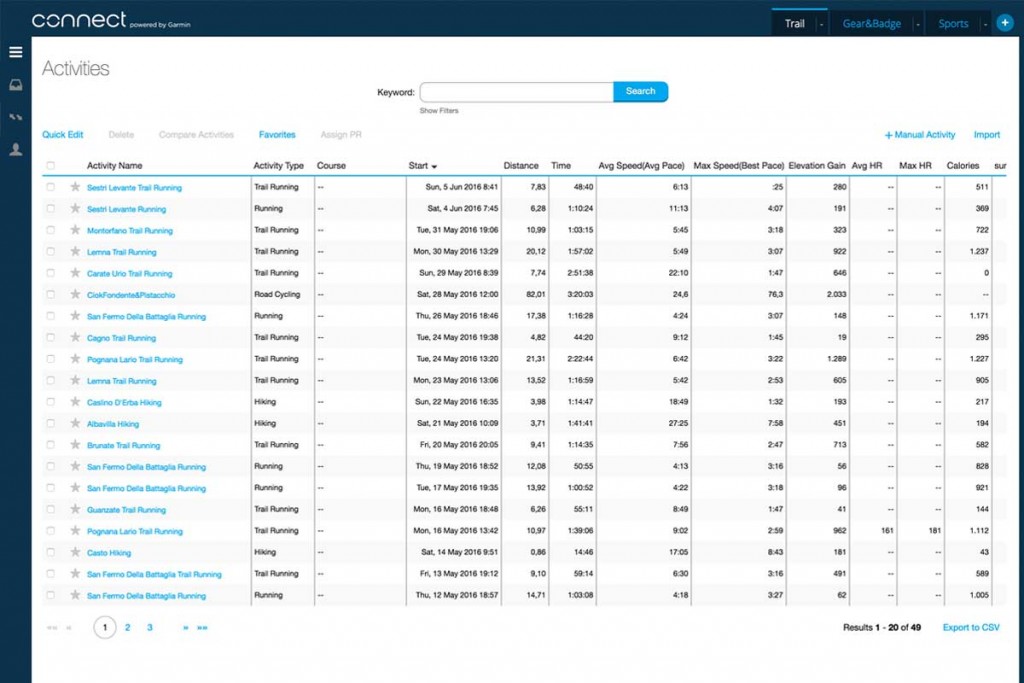The height and width of the screenshot is (683, 1024).
Task: Check the Cagno Trail Running row
Action: pyautogui.click(x=50, y=338)
